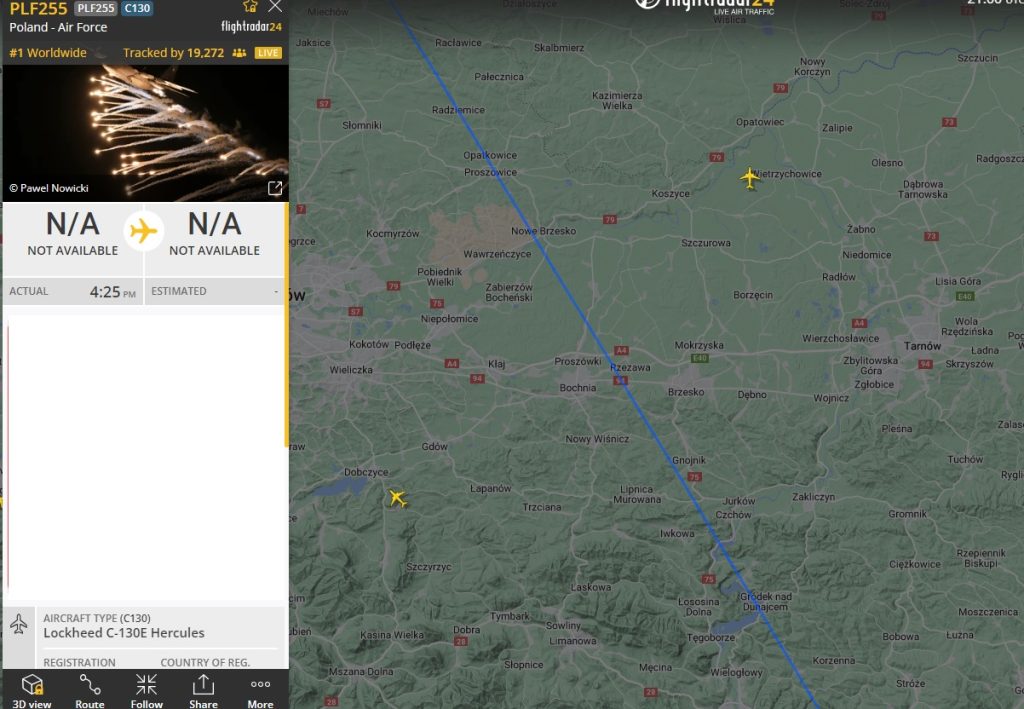Click the Pawel Nowicki aircraft photo
Screen dimensions: 1024x709
[x=145, y=130]
